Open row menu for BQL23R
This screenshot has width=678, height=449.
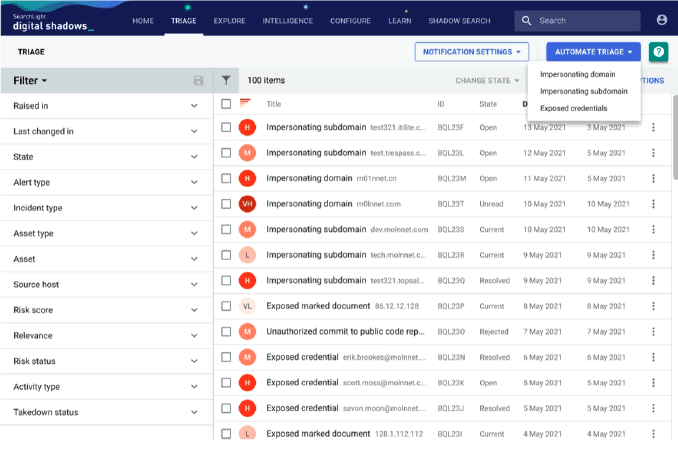[x=653, y=255]
